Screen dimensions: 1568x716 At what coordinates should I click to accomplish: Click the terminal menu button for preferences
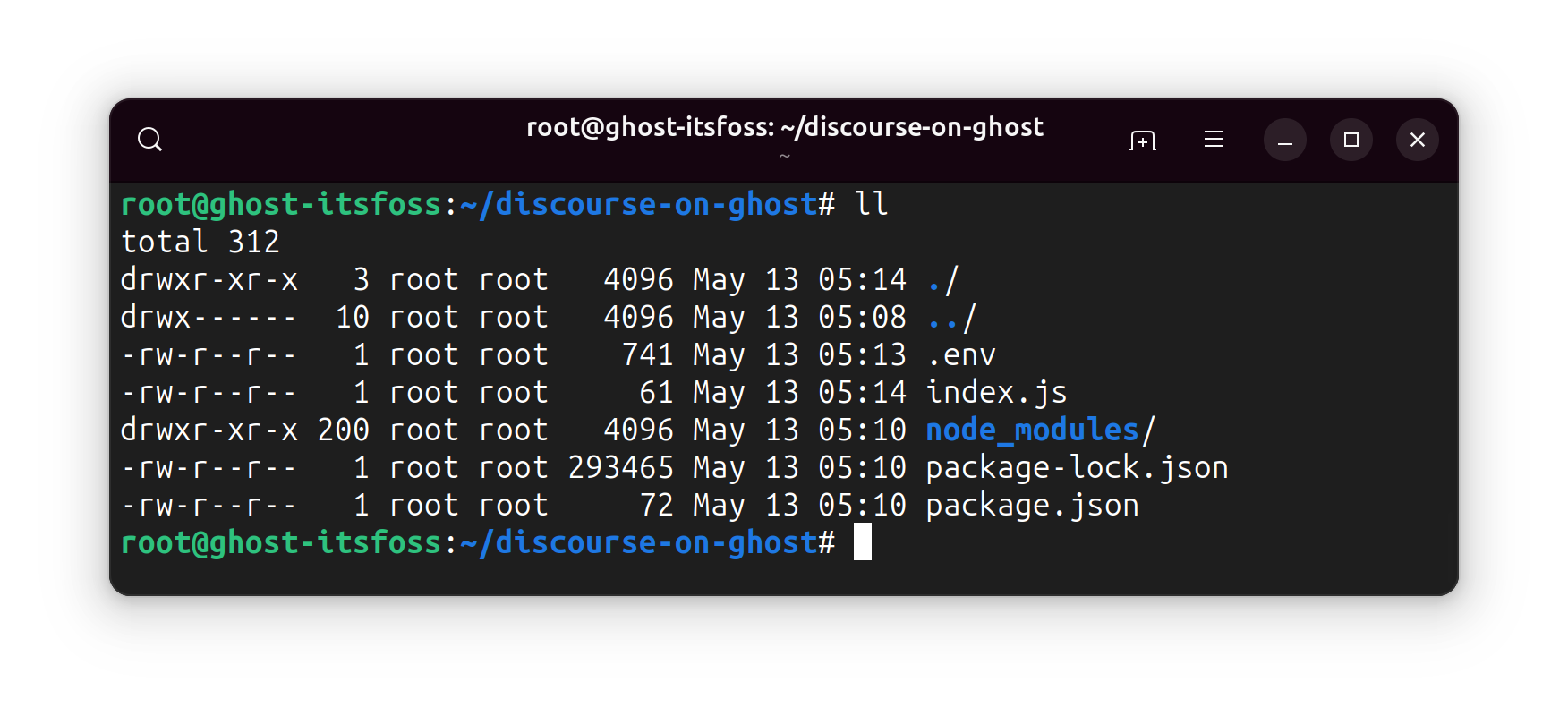point(1213,139)
